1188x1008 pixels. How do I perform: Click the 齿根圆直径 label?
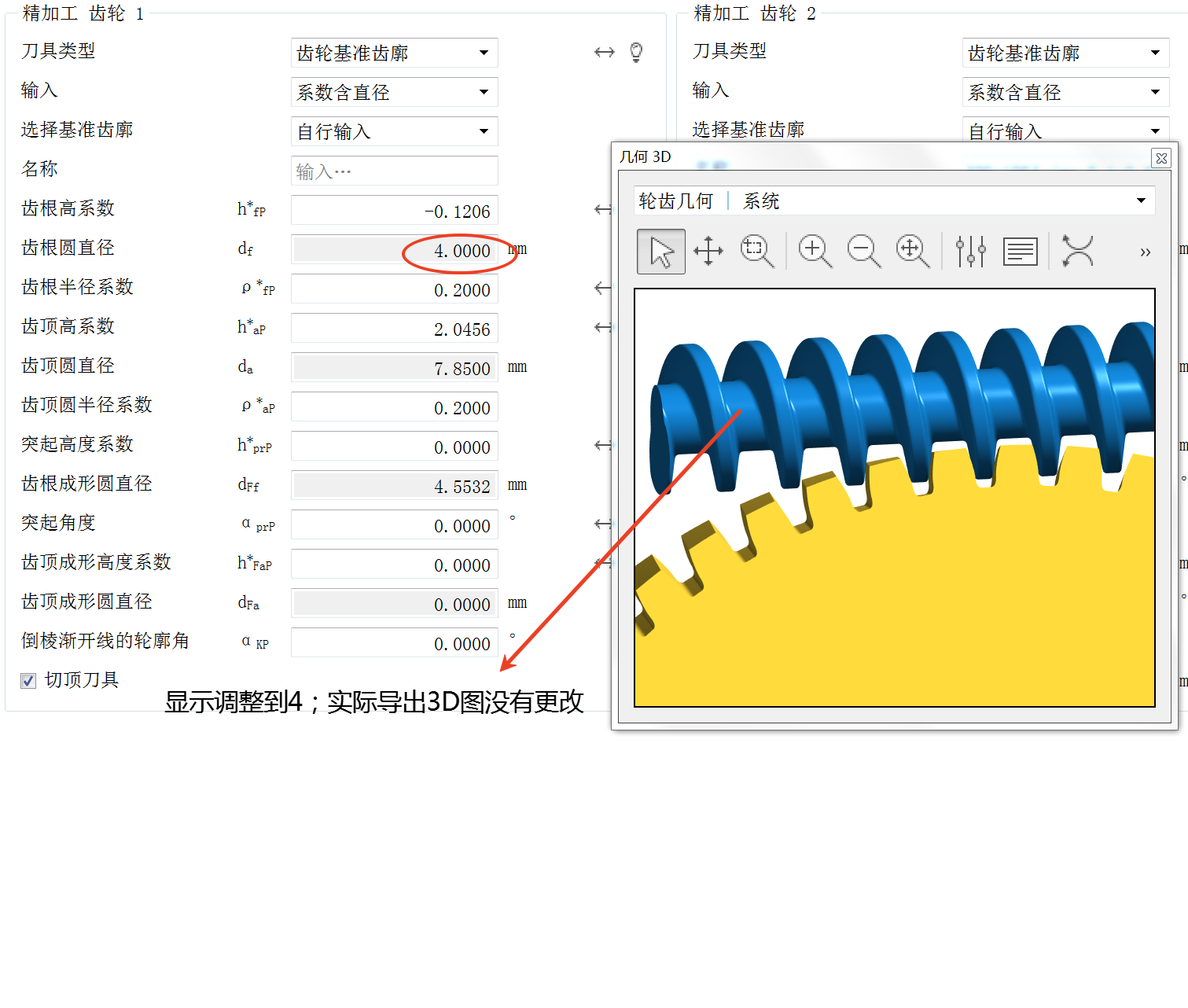68,248
